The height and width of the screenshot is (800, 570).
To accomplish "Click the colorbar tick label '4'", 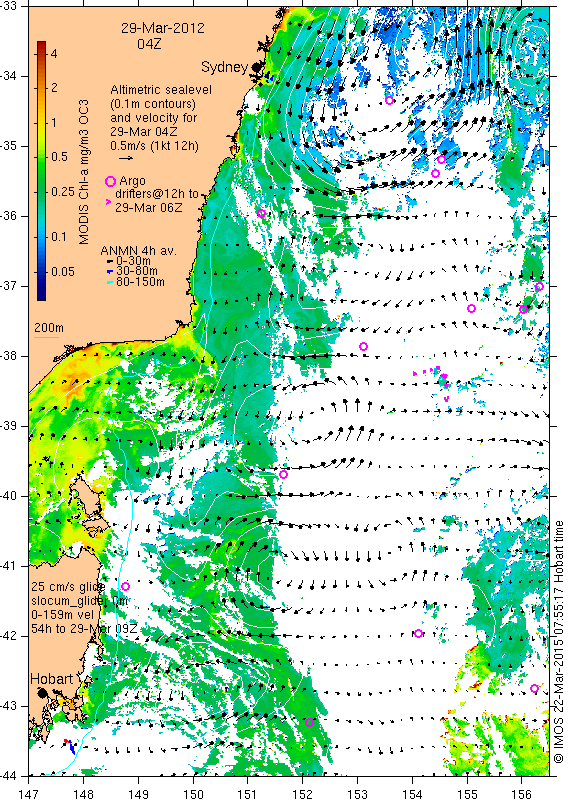I will point(54,54).
